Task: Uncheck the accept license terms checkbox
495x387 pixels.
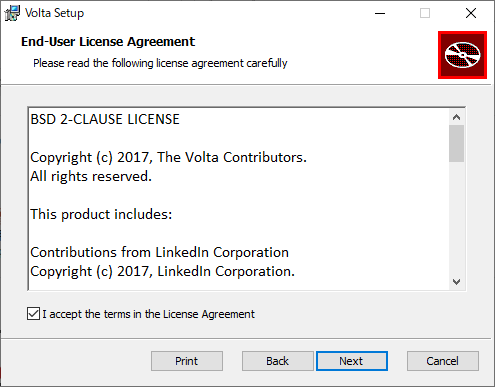Action: point(33,314)
